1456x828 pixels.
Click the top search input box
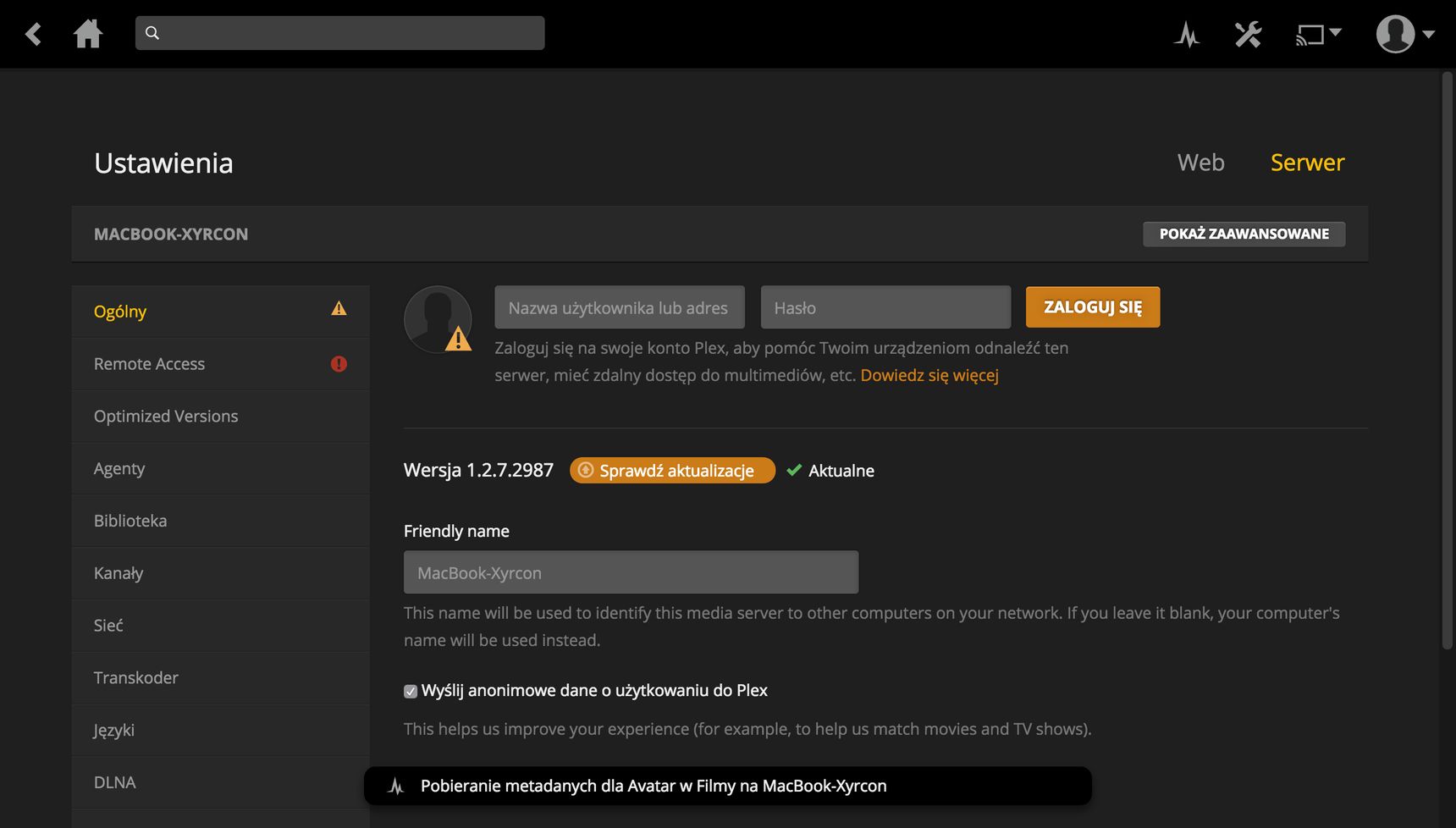tap(339, 33)
